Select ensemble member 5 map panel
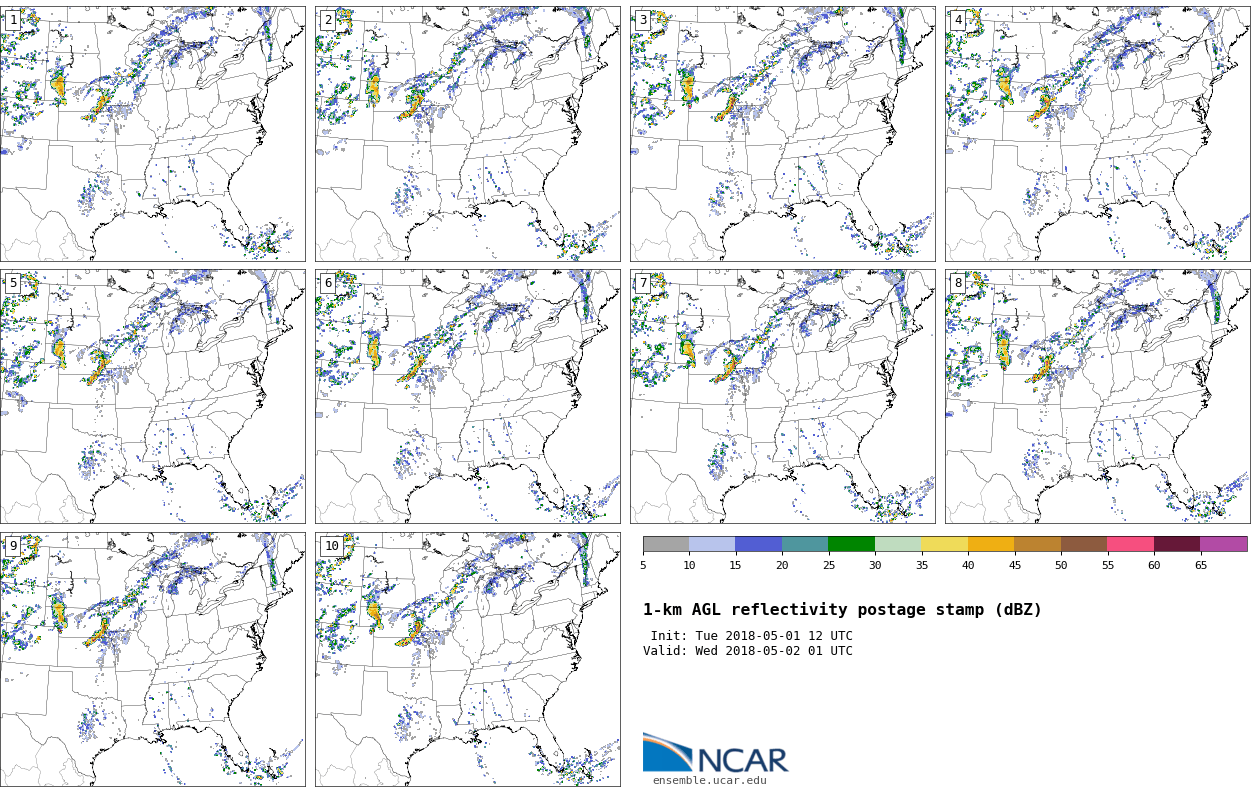The image size is (1260, 788). click(153, 396)
